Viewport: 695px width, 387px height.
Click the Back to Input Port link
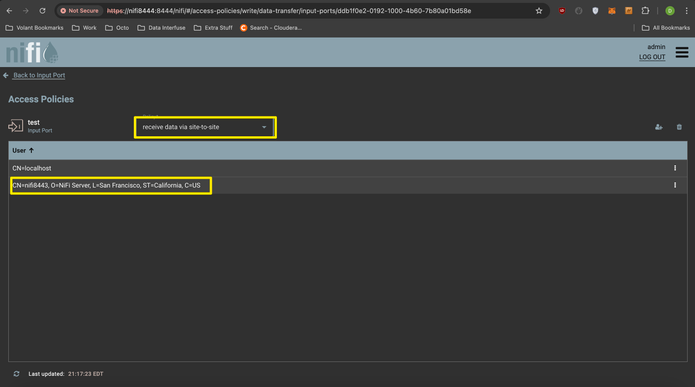coord(39,75)
